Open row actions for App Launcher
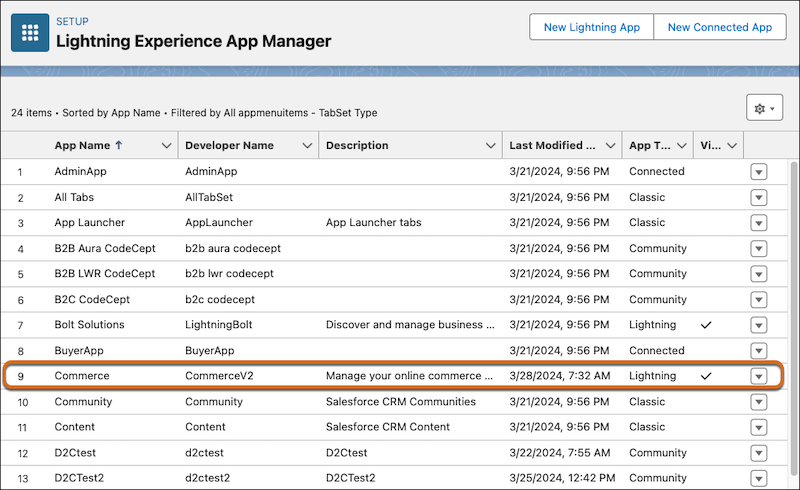The image size is (800, 490). 759,223
